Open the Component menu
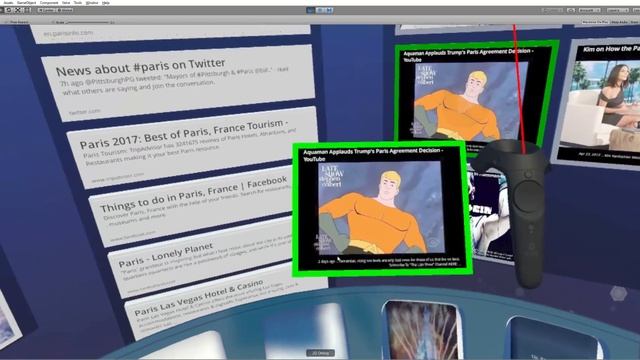 [49, 2]
